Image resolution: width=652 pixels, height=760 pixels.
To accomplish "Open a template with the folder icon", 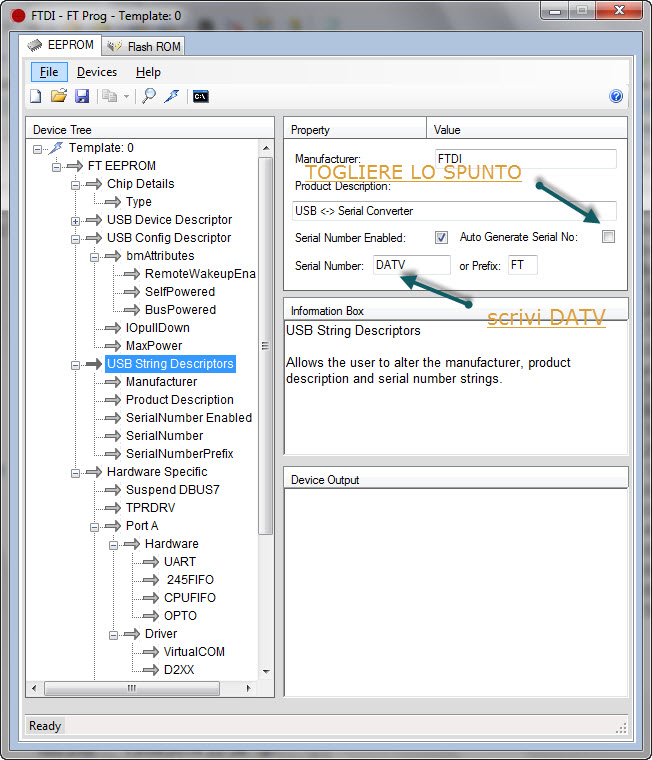I will point(59,96).
